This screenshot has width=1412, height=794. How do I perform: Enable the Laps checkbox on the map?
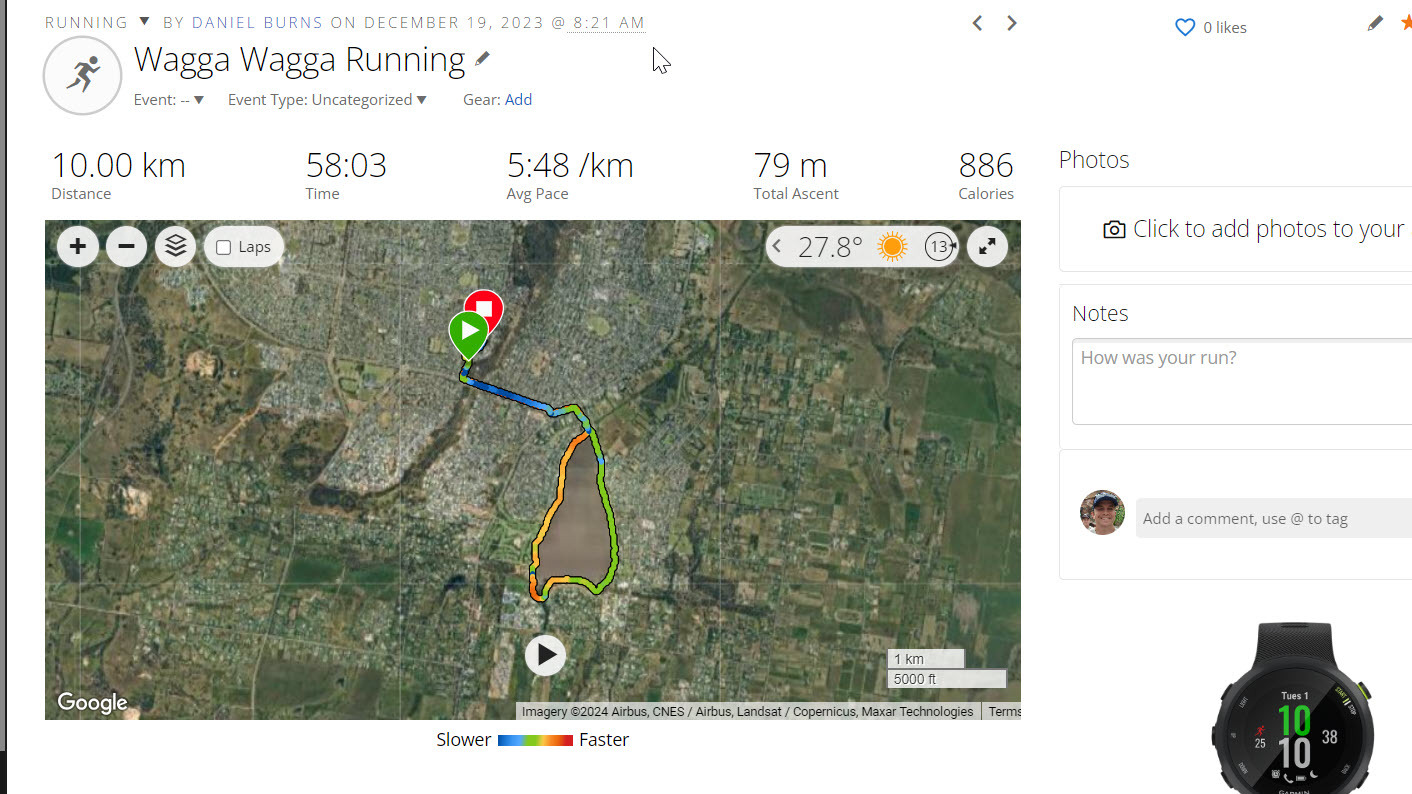click(224, 247)
